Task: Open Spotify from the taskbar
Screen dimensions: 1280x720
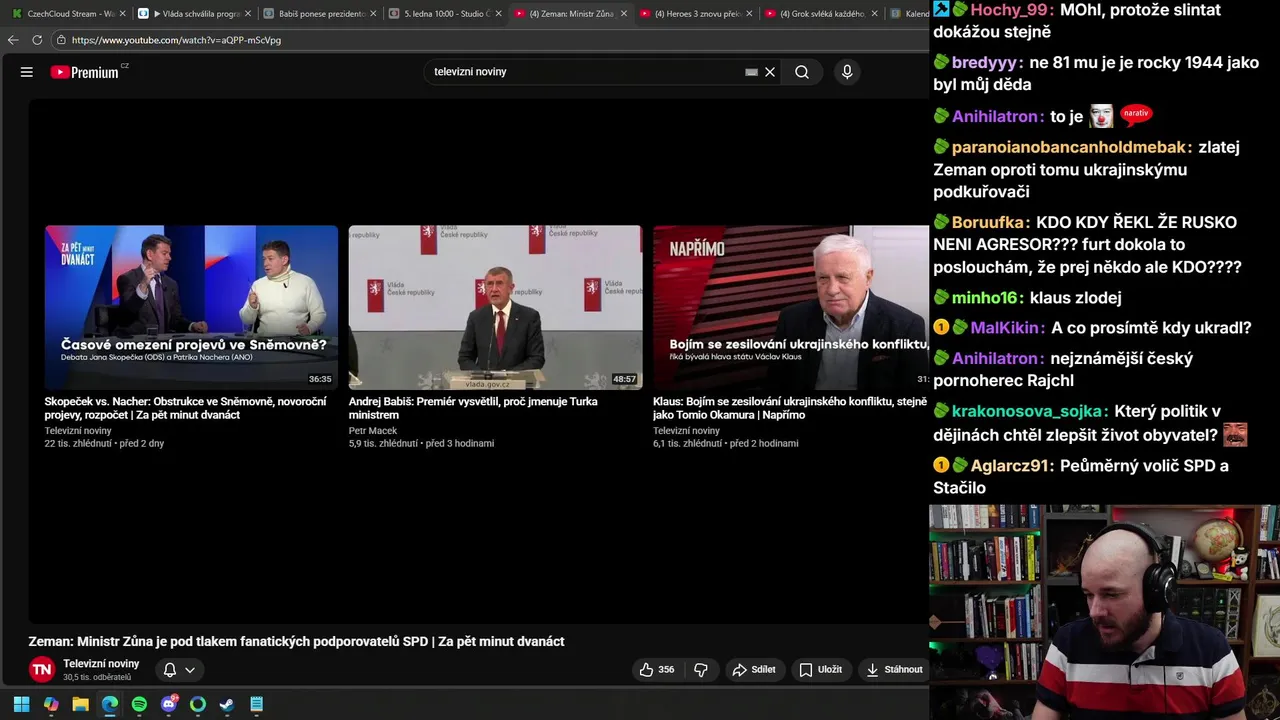Action: point(139,704)
